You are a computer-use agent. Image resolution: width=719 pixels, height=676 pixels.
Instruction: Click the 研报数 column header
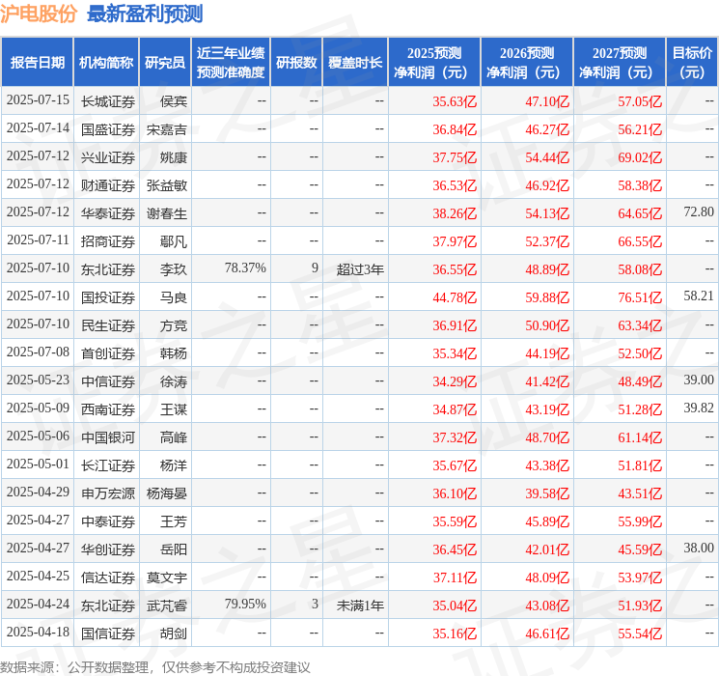click(296, 62)
